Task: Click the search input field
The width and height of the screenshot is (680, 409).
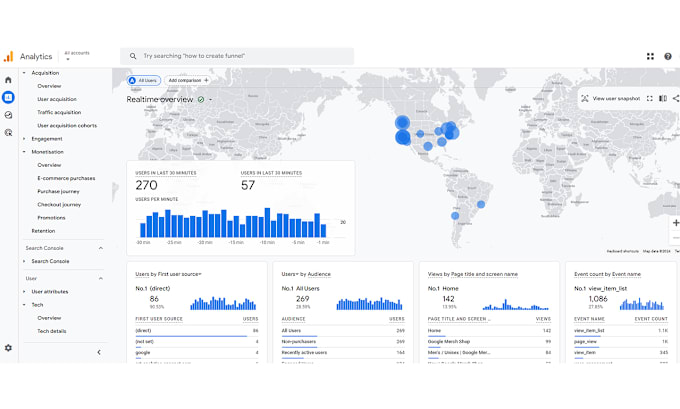Action: [237, 56]
